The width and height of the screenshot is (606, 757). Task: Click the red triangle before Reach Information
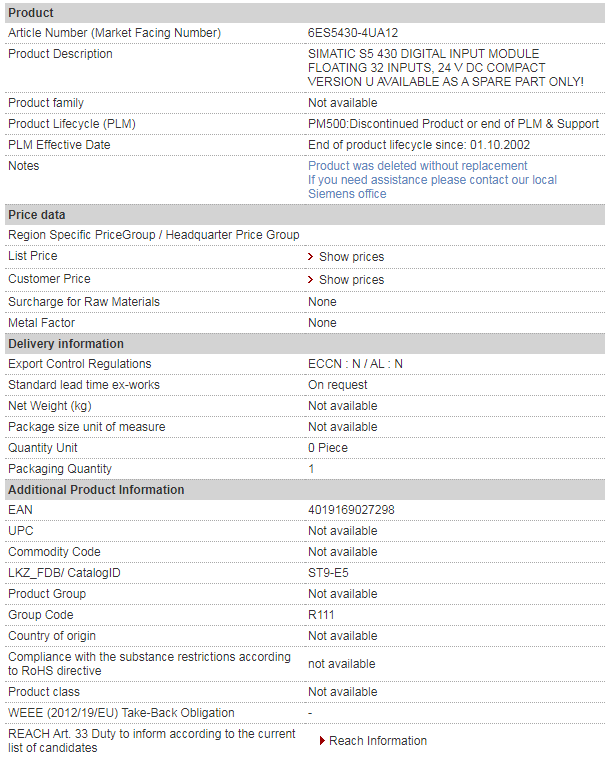point(322,741)
